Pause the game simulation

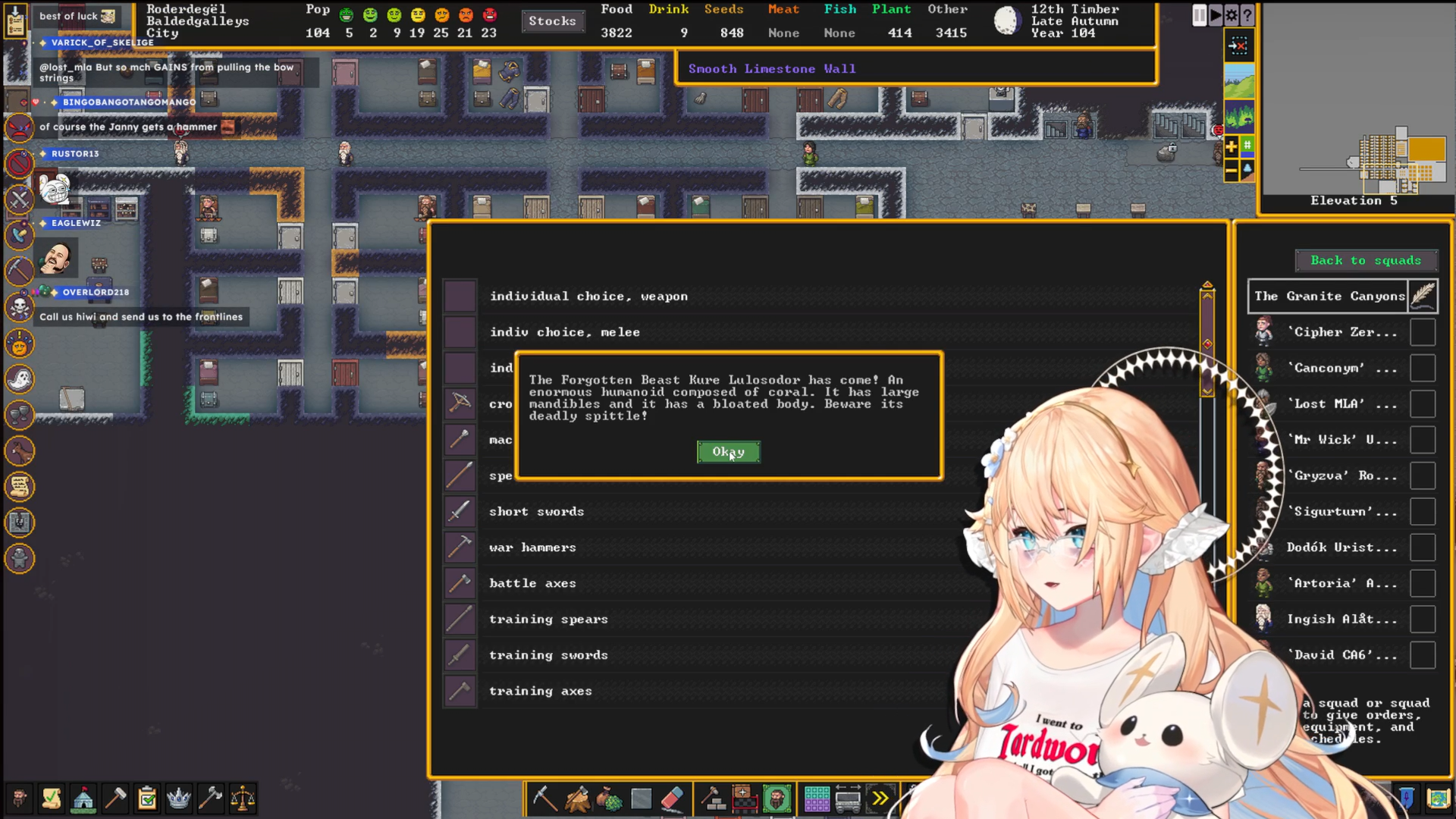click(1199, 15)
